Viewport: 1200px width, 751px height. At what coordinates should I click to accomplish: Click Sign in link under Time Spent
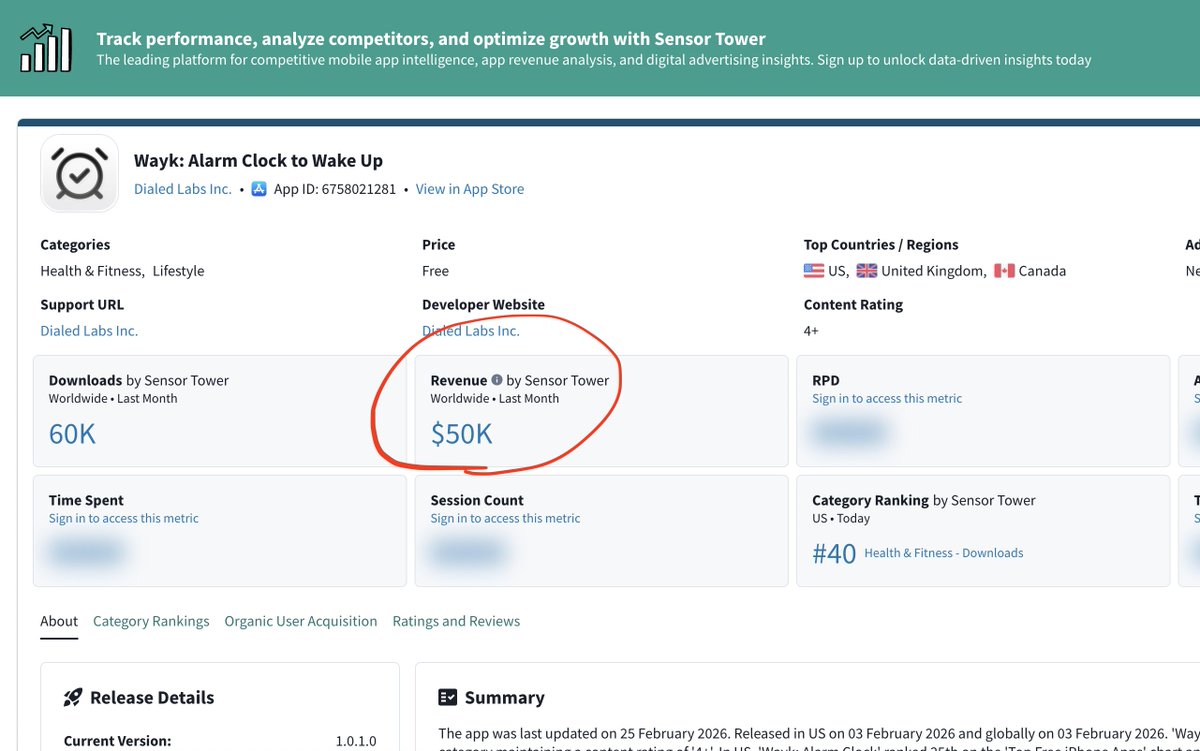point(124,518)
